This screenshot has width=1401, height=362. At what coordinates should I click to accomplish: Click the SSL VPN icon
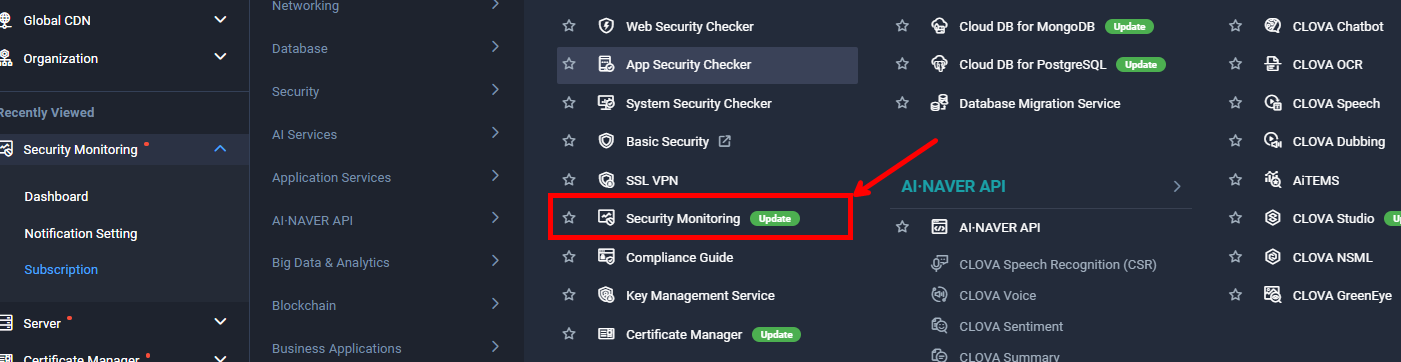coord(606,180)
